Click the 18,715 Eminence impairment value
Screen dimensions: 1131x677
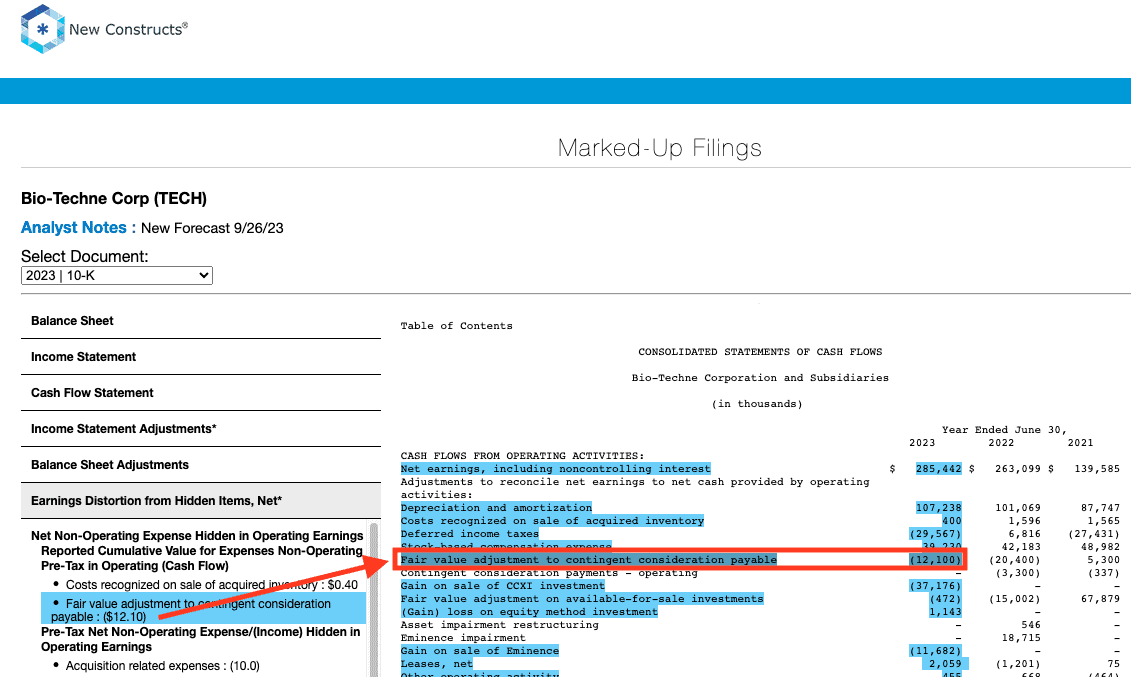tap(1021, 637)
